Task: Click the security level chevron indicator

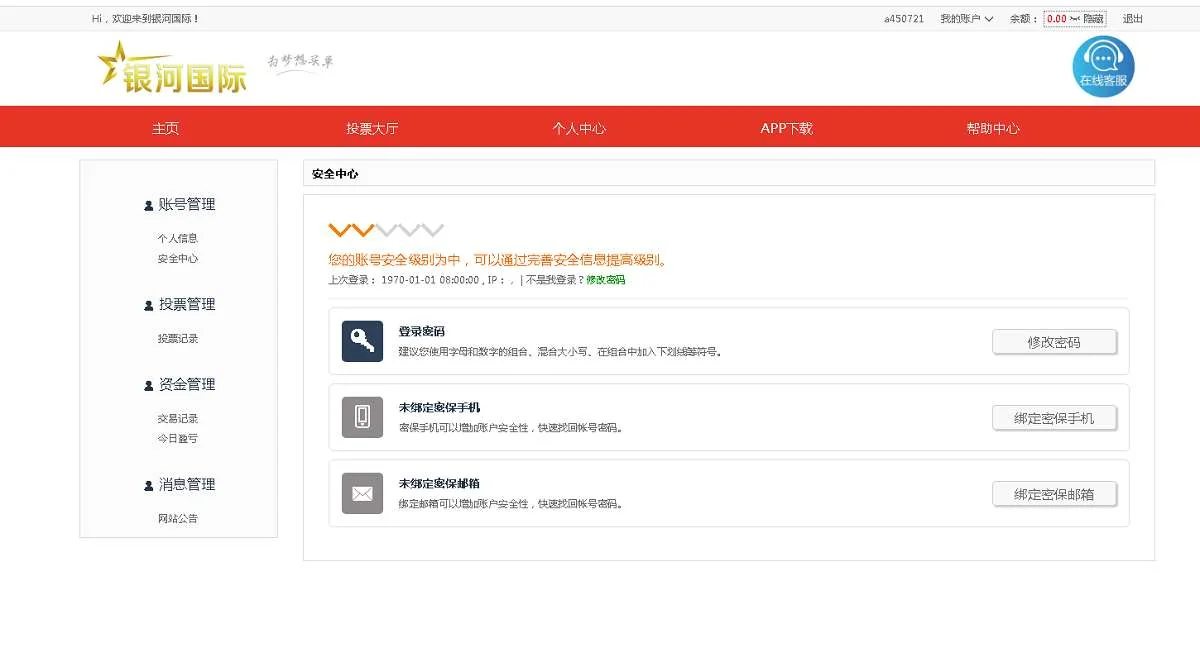Action: pos(386,230)
